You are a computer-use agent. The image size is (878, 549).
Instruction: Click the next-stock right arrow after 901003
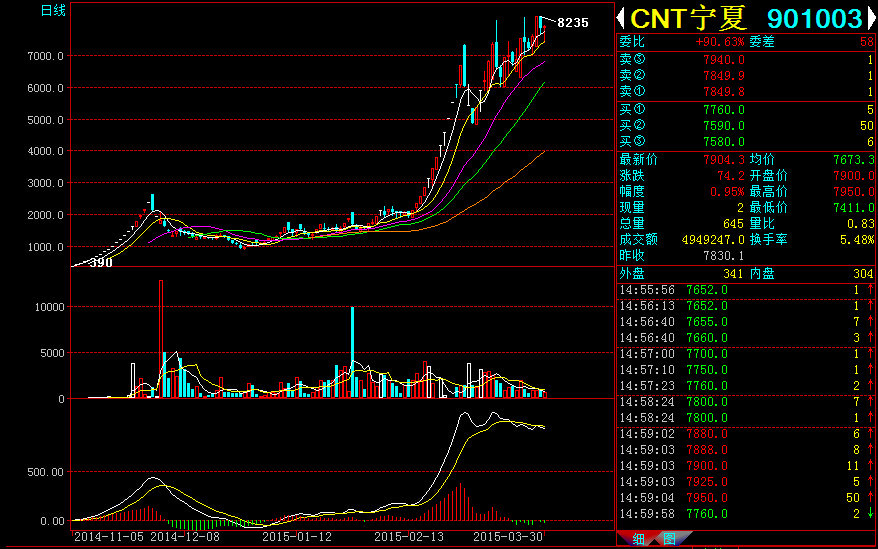click(x=872, y=18)
